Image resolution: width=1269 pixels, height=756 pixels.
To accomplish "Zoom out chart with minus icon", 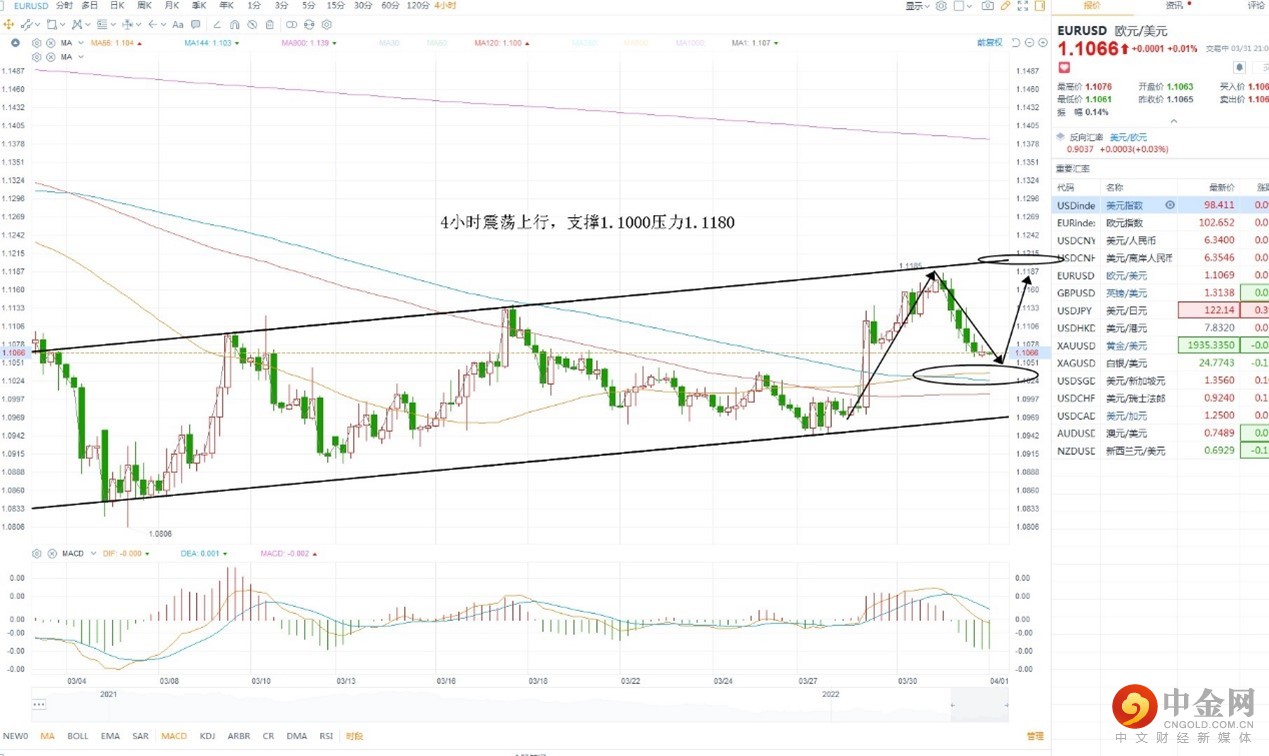I will click(1029, 43).
